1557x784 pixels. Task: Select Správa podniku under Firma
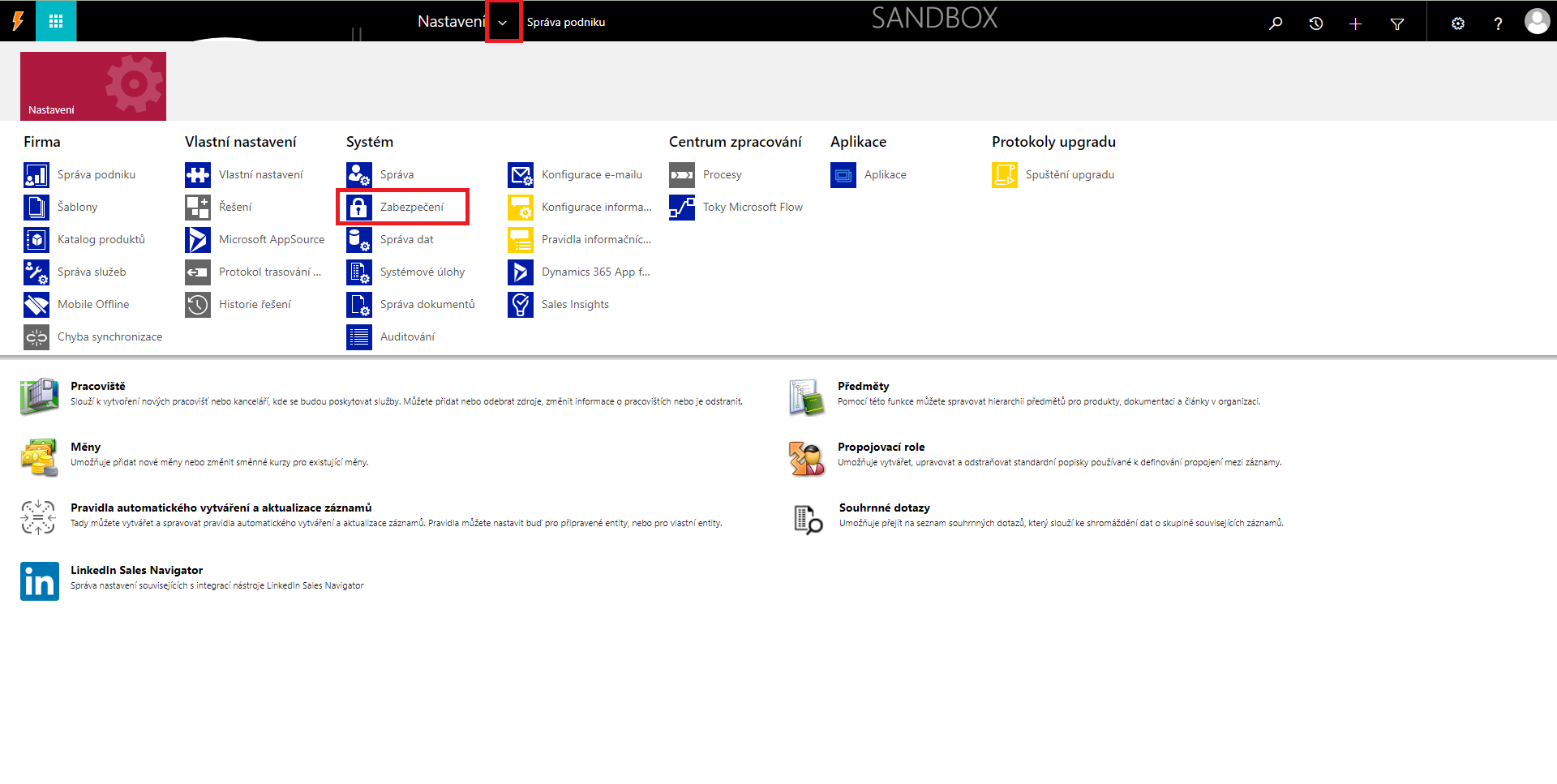pos(96,175)
